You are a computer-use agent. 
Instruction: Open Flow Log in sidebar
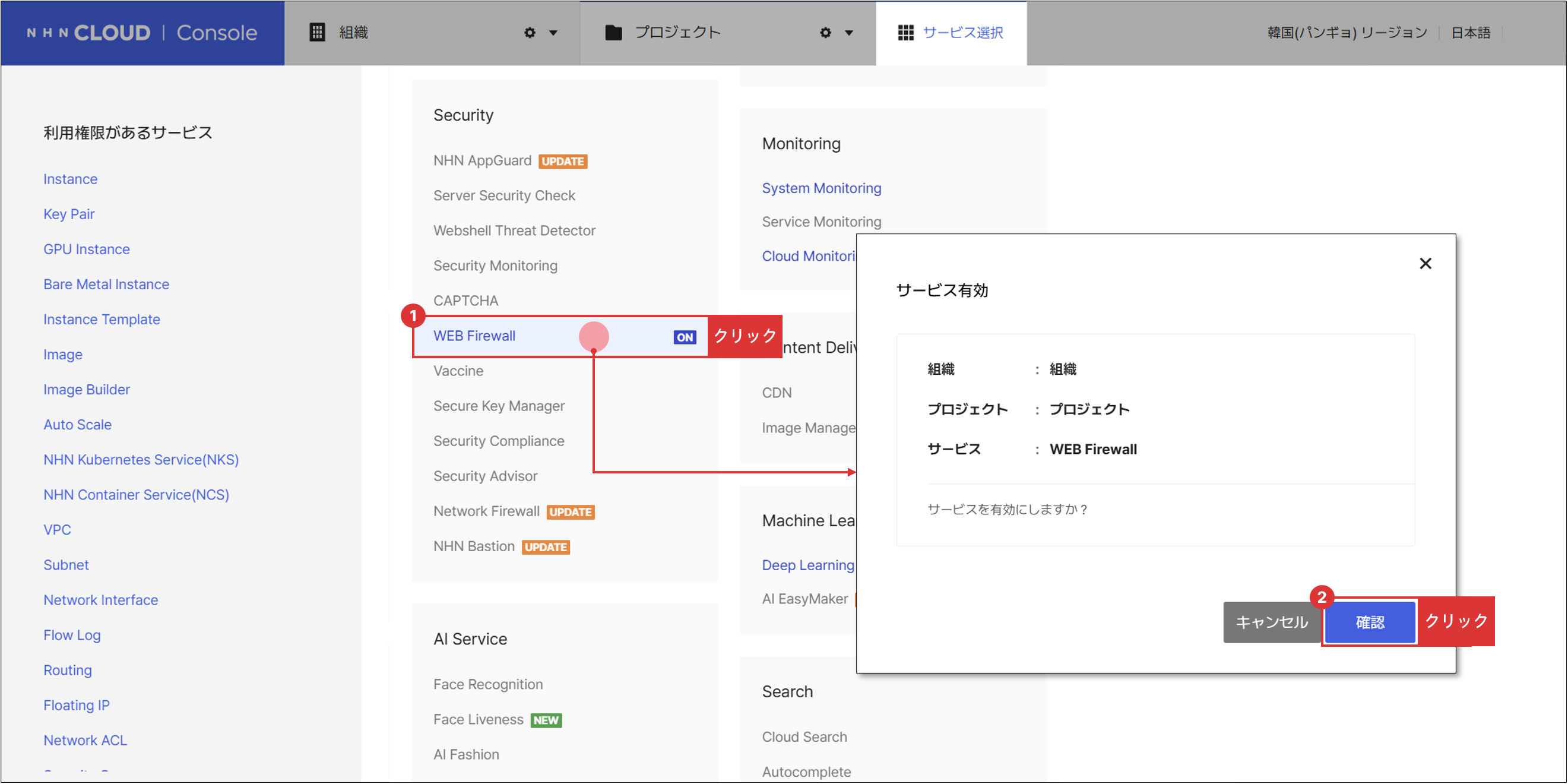(72, 636)
